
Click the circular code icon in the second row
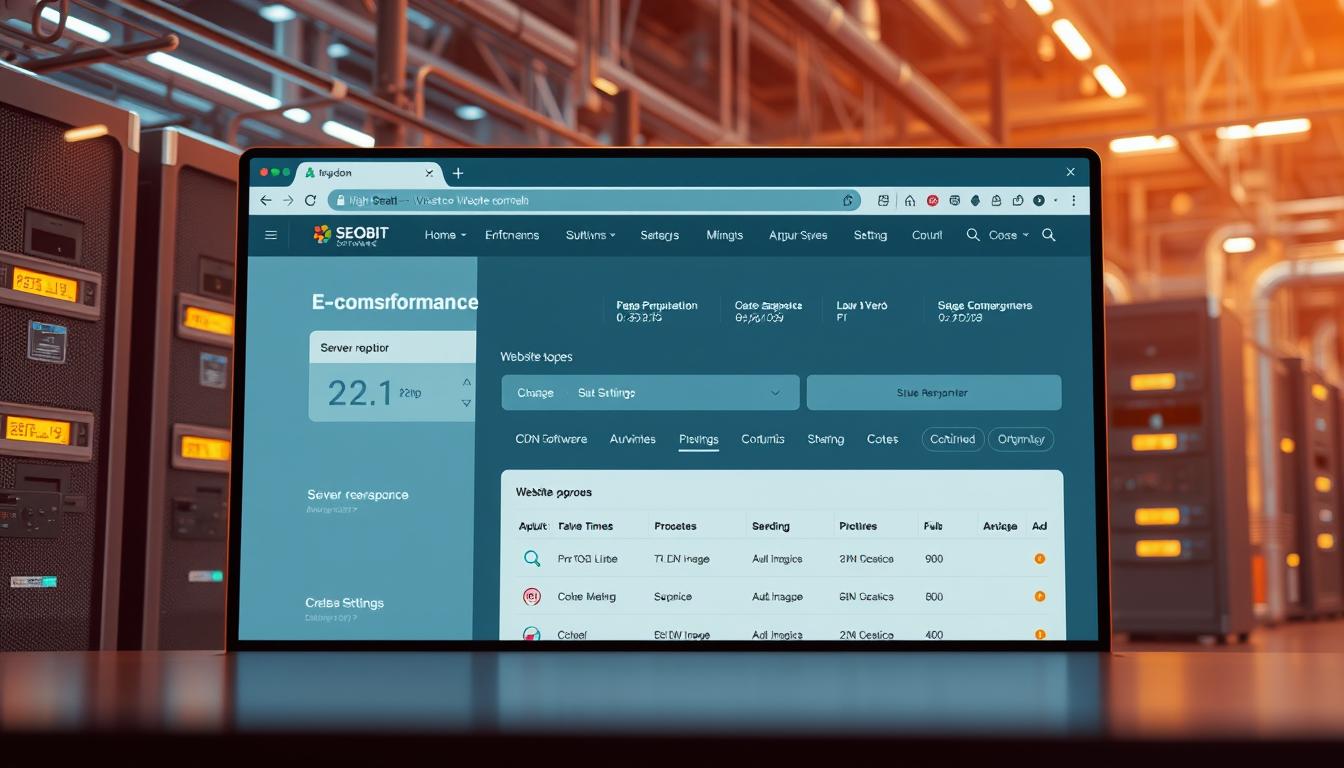531,596
